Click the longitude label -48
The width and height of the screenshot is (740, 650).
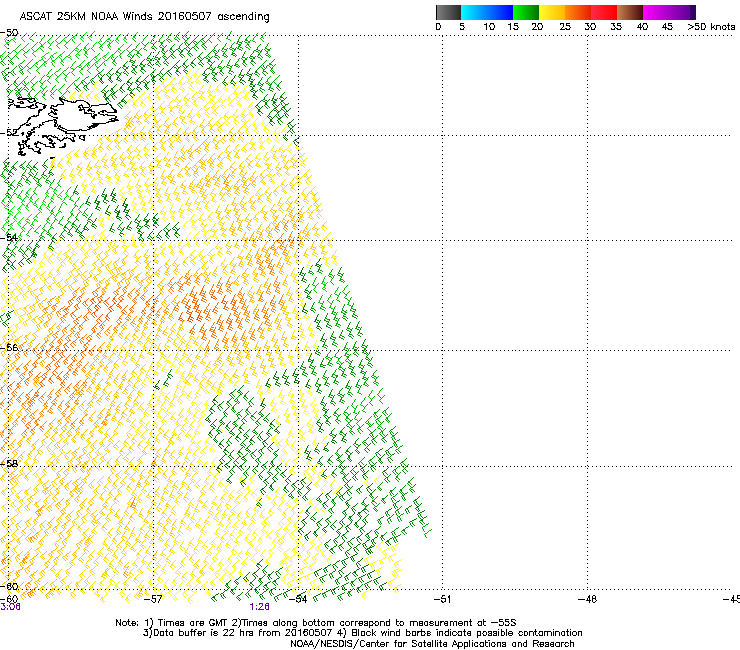click(x=587, y=599)
